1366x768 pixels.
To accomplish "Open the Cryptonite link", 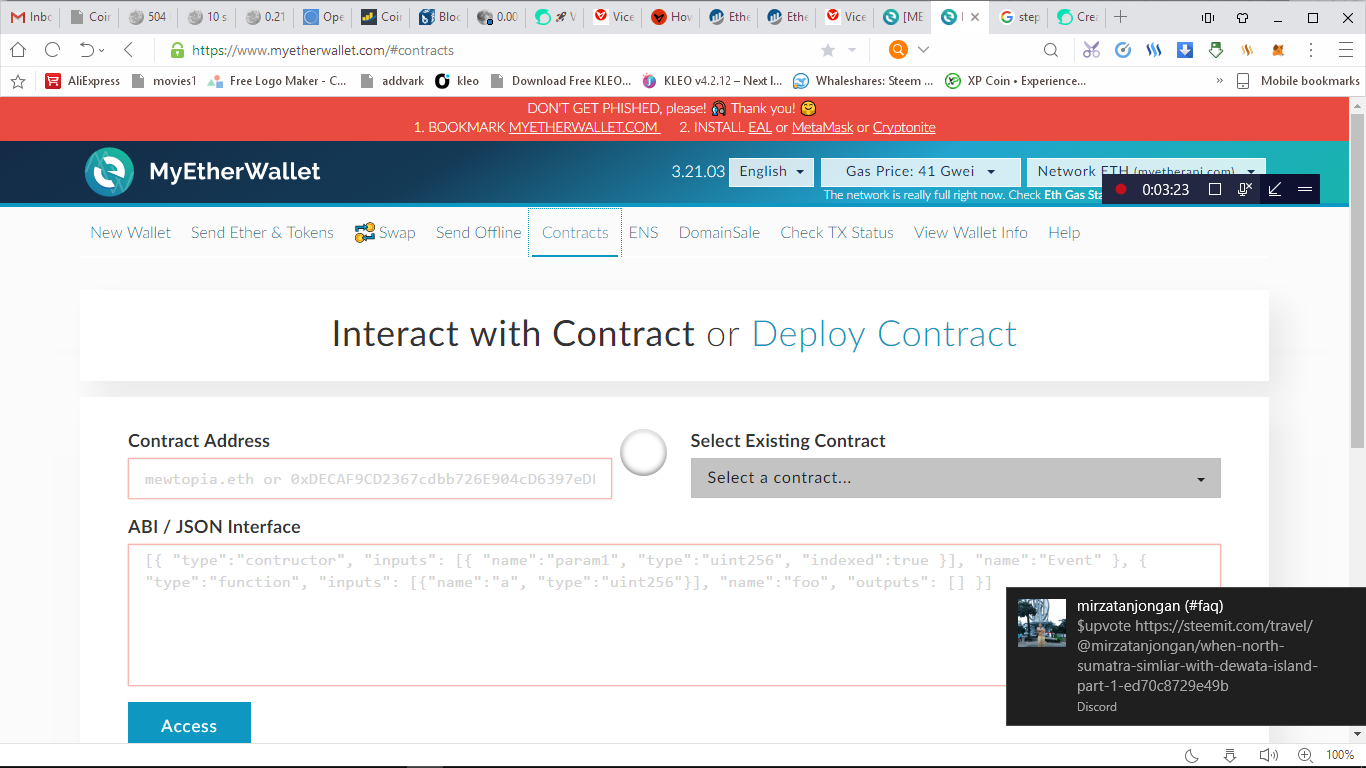I will 904,127.
